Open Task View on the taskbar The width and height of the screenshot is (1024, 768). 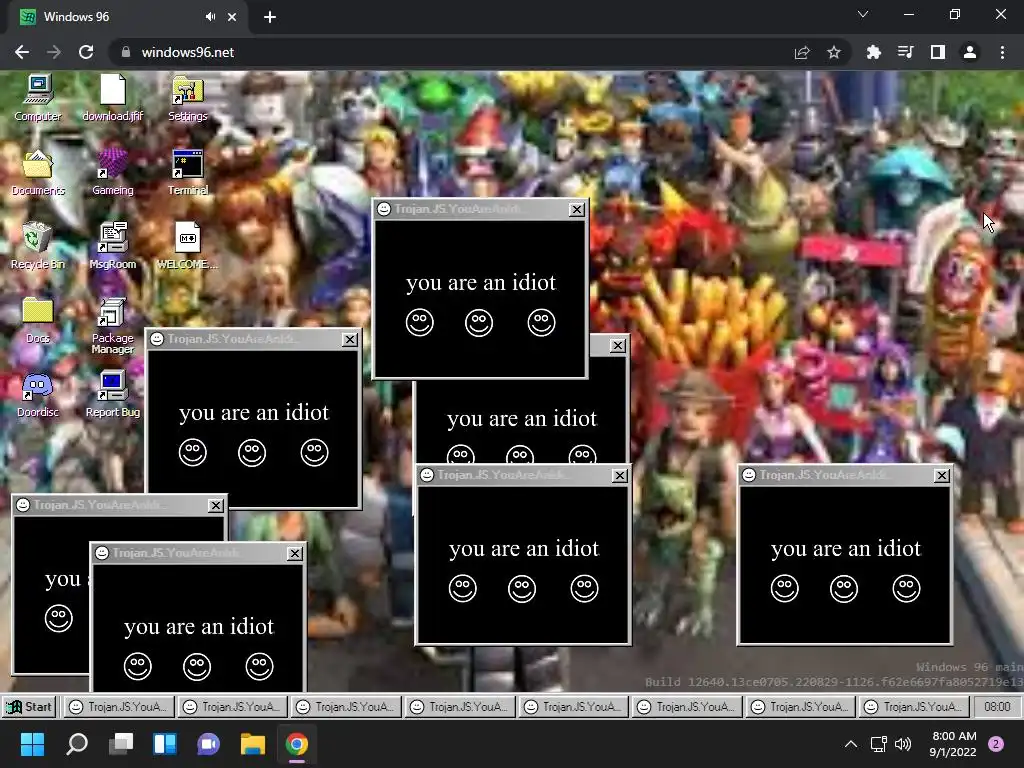tap(121, 744)
